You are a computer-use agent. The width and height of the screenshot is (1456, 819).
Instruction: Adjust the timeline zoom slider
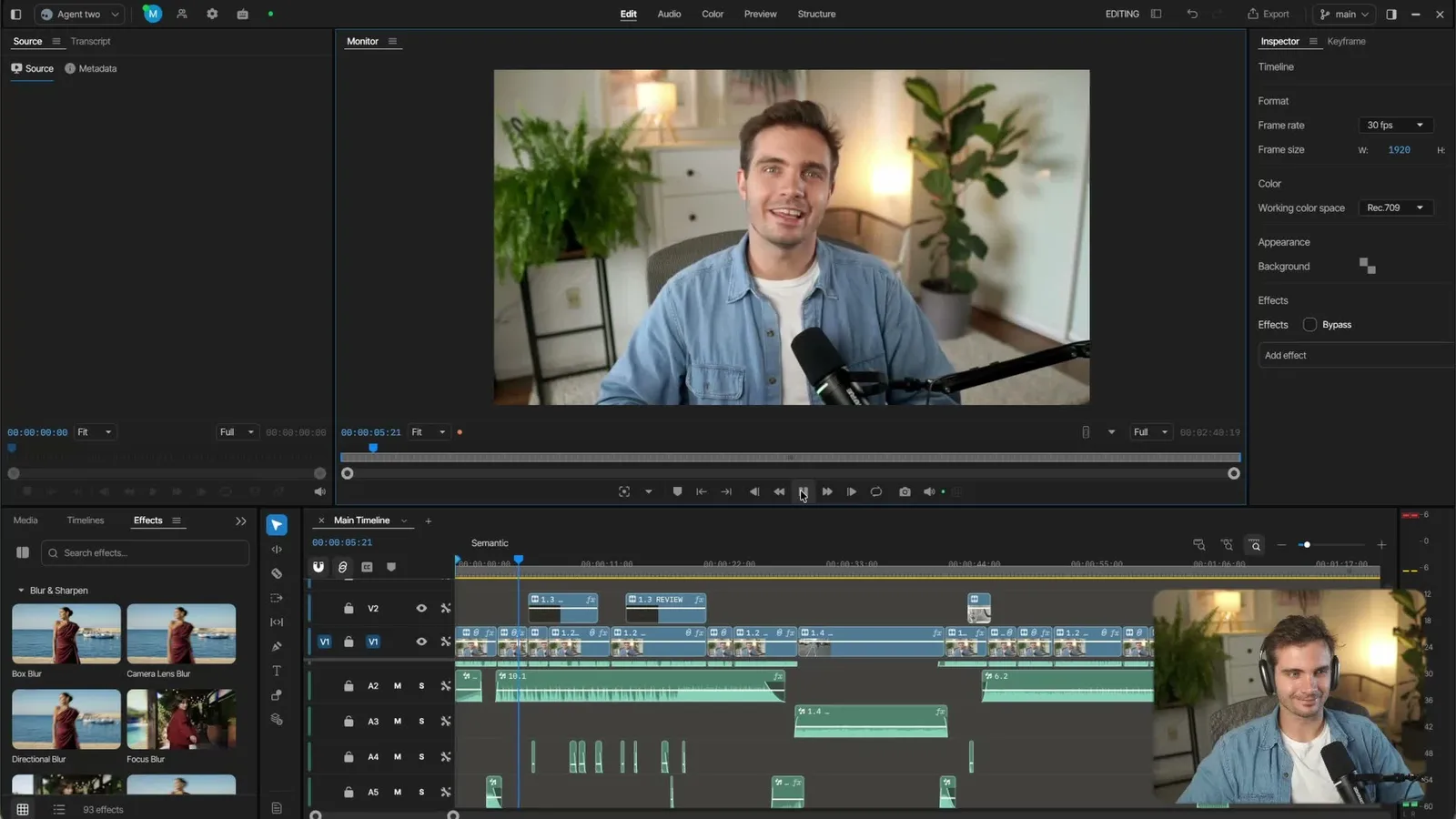[x=1330, y=544]
